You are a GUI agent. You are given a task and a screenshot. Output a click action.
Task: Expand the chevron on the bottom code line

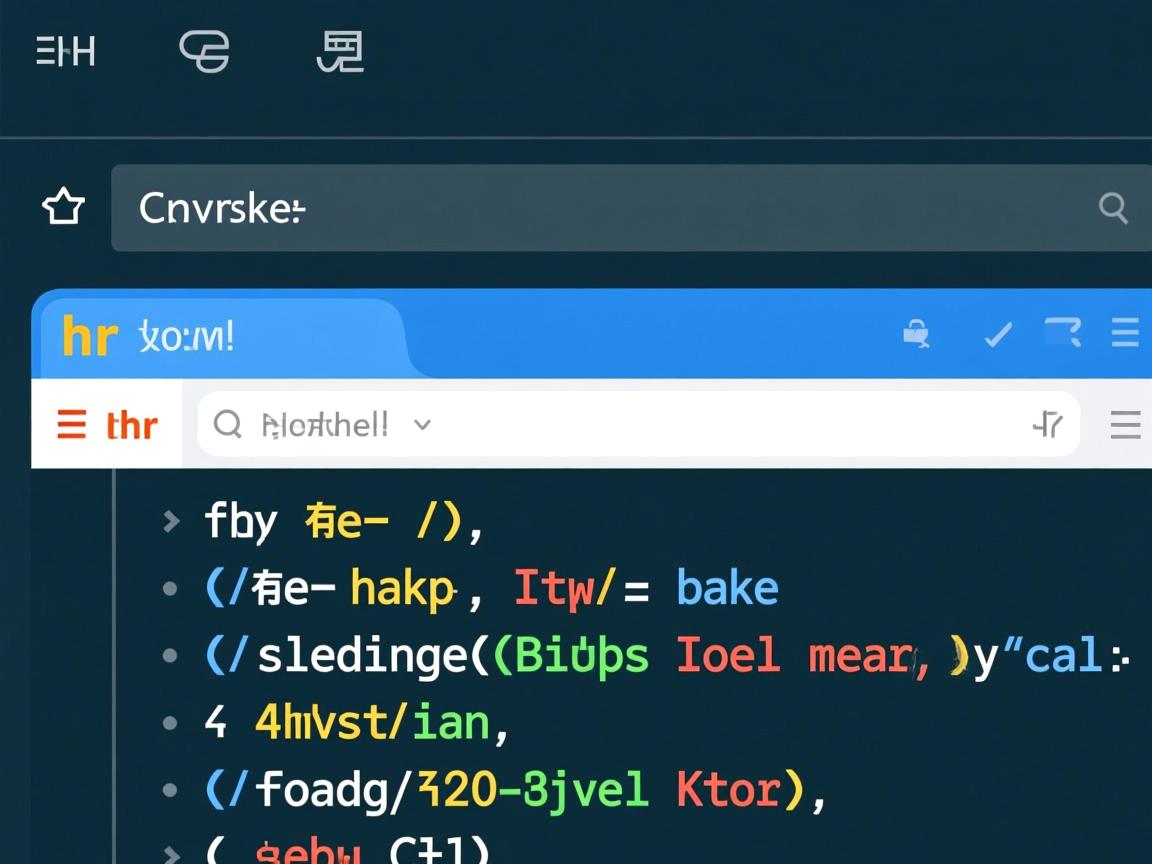171,853
